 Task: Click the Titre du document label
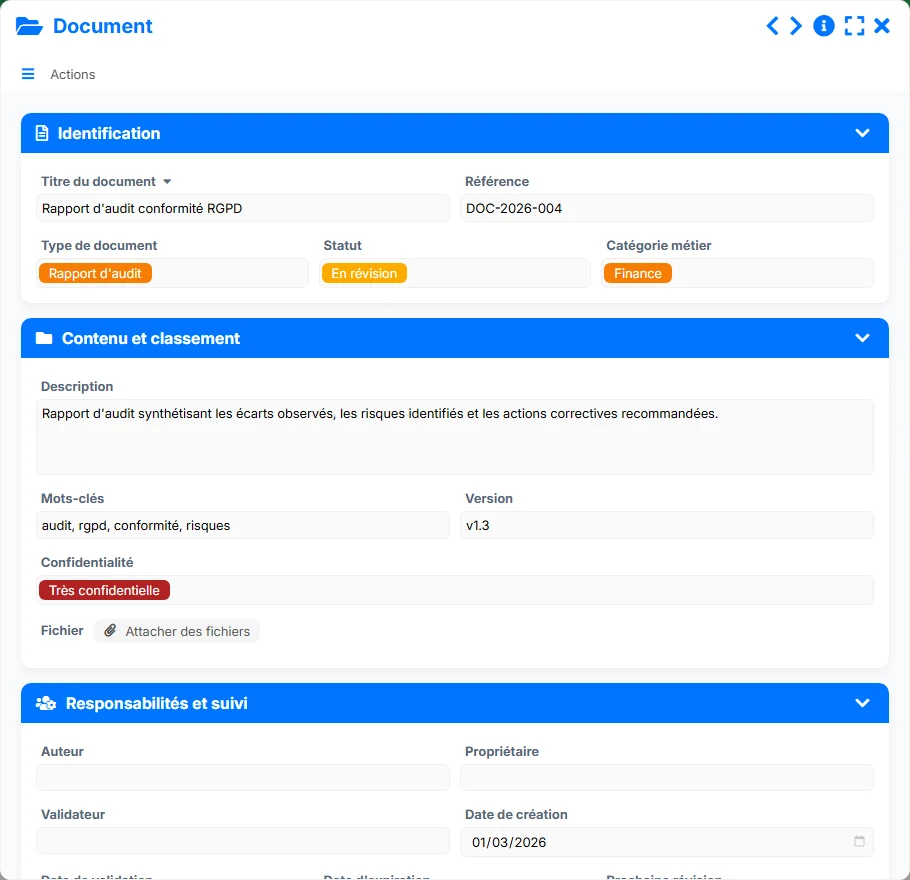[98, 182]
